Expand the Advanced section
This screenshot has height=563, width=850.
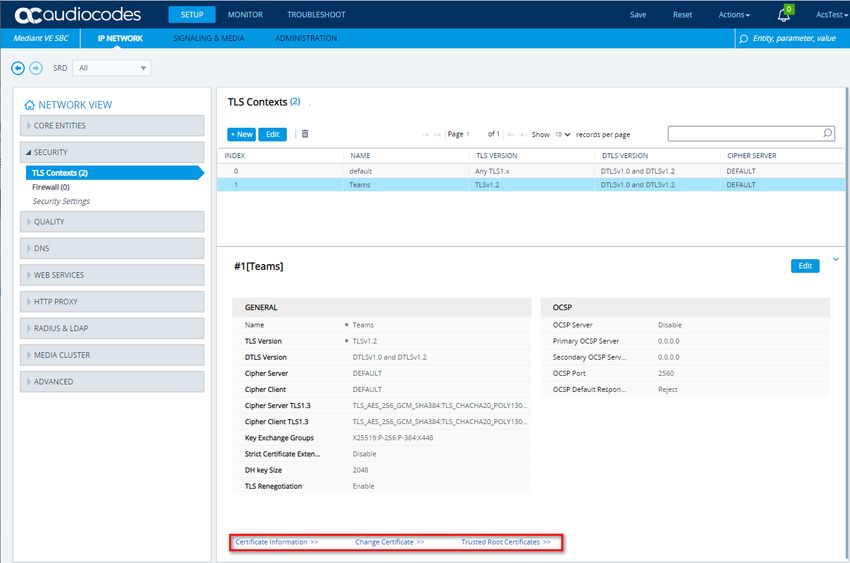click(x=112, y=381)
